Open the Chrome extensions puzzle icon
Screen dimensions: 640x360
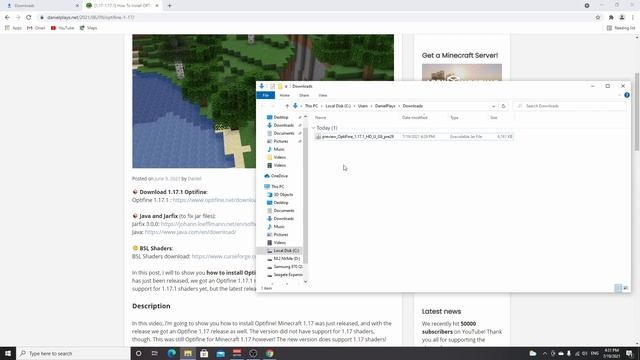[x=611, y=18]
